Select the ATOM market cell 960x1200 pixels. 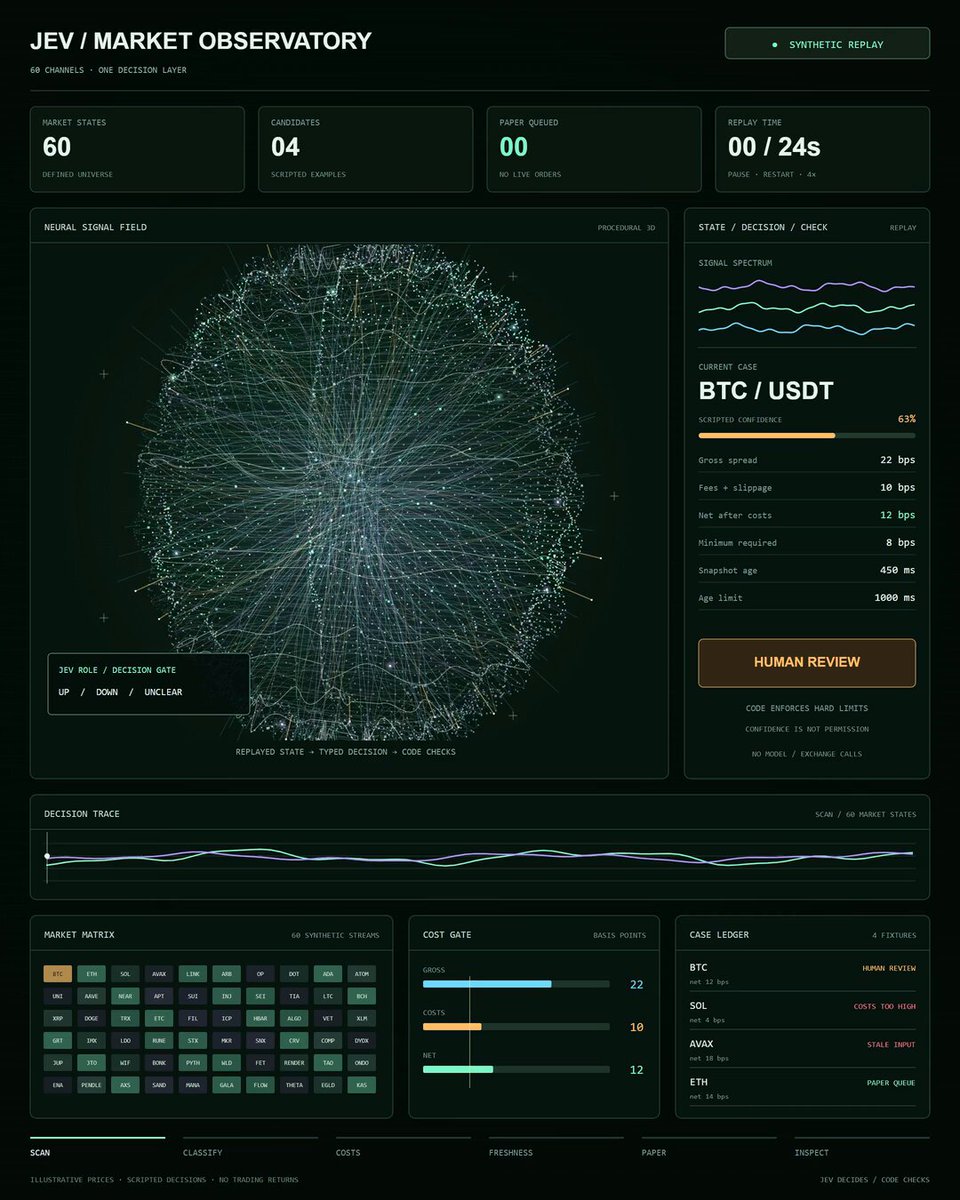pos(361,973)
